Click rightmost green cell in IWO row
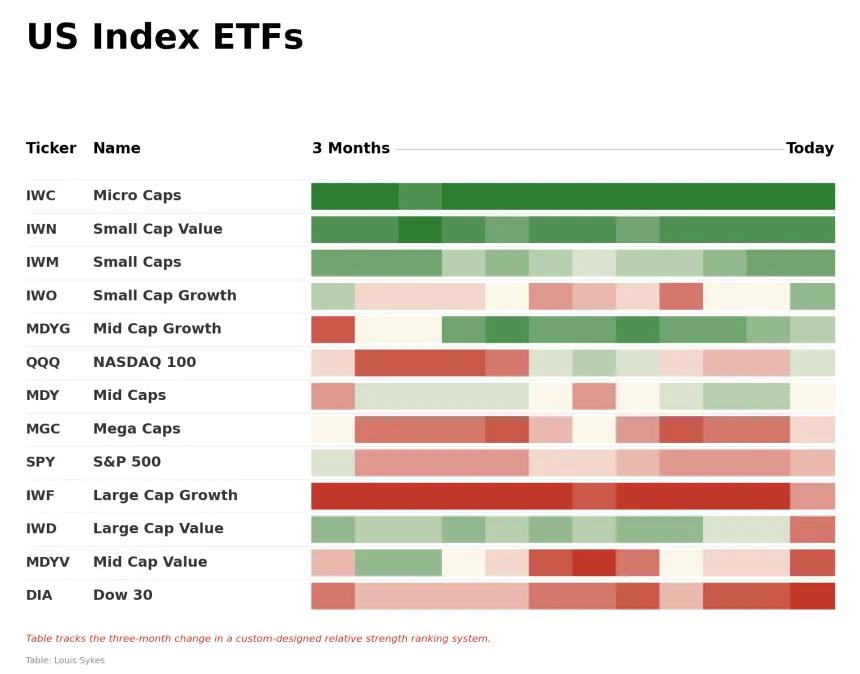The image size is (860, 674). point(813,296)
